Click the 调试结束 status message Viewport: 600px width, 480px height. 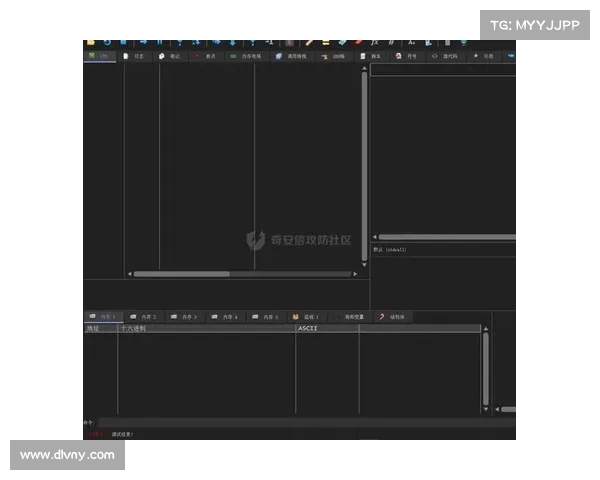pos(122,434)
